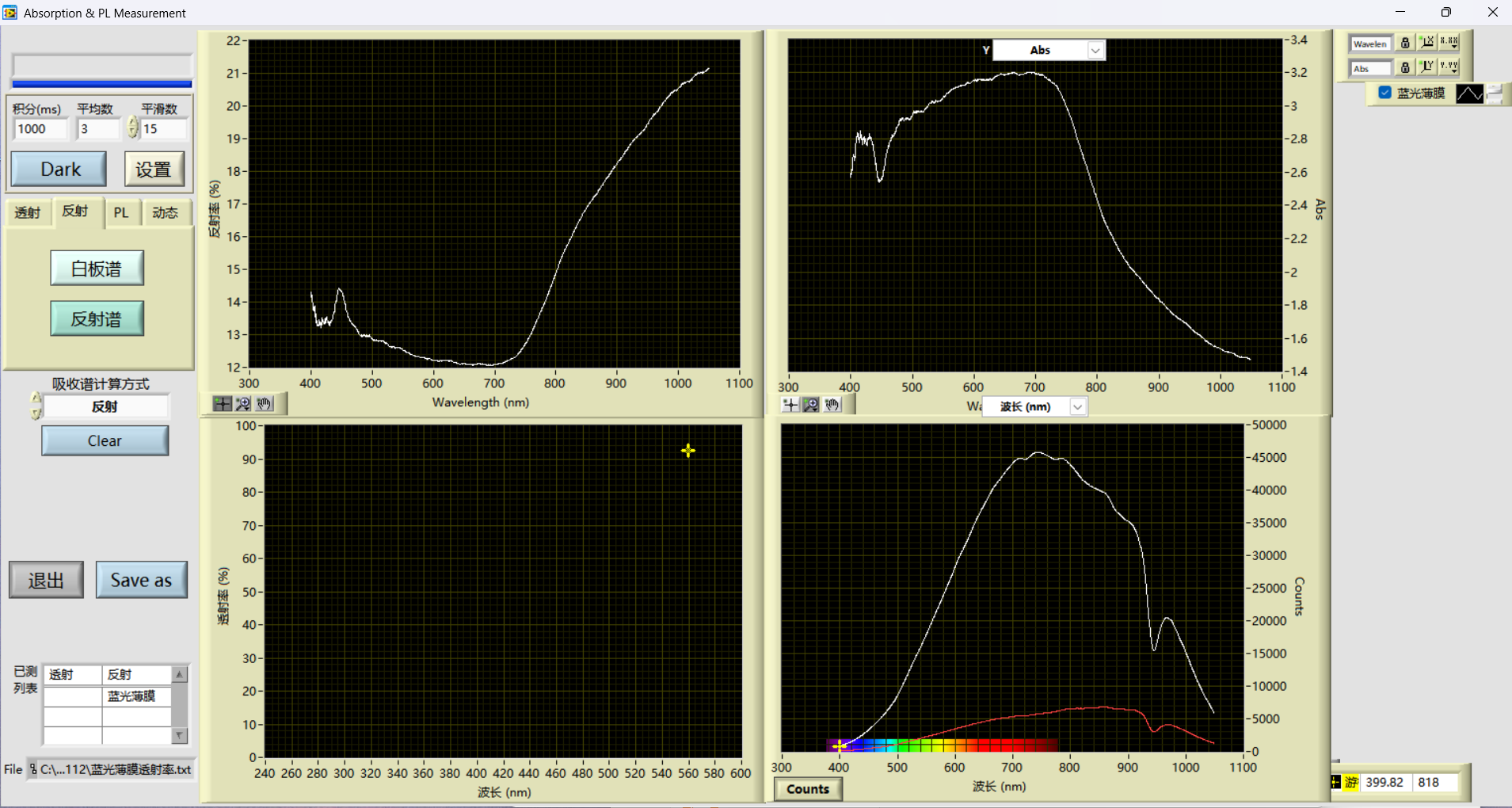Click the Dark button
The image size is (1512, 808).
(x=59, y=170)
